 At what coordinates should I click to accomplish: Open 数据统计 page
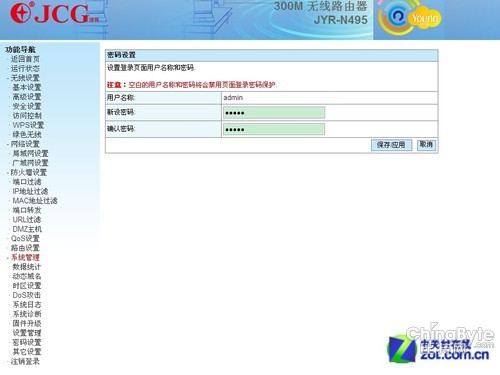pos(27,267)
